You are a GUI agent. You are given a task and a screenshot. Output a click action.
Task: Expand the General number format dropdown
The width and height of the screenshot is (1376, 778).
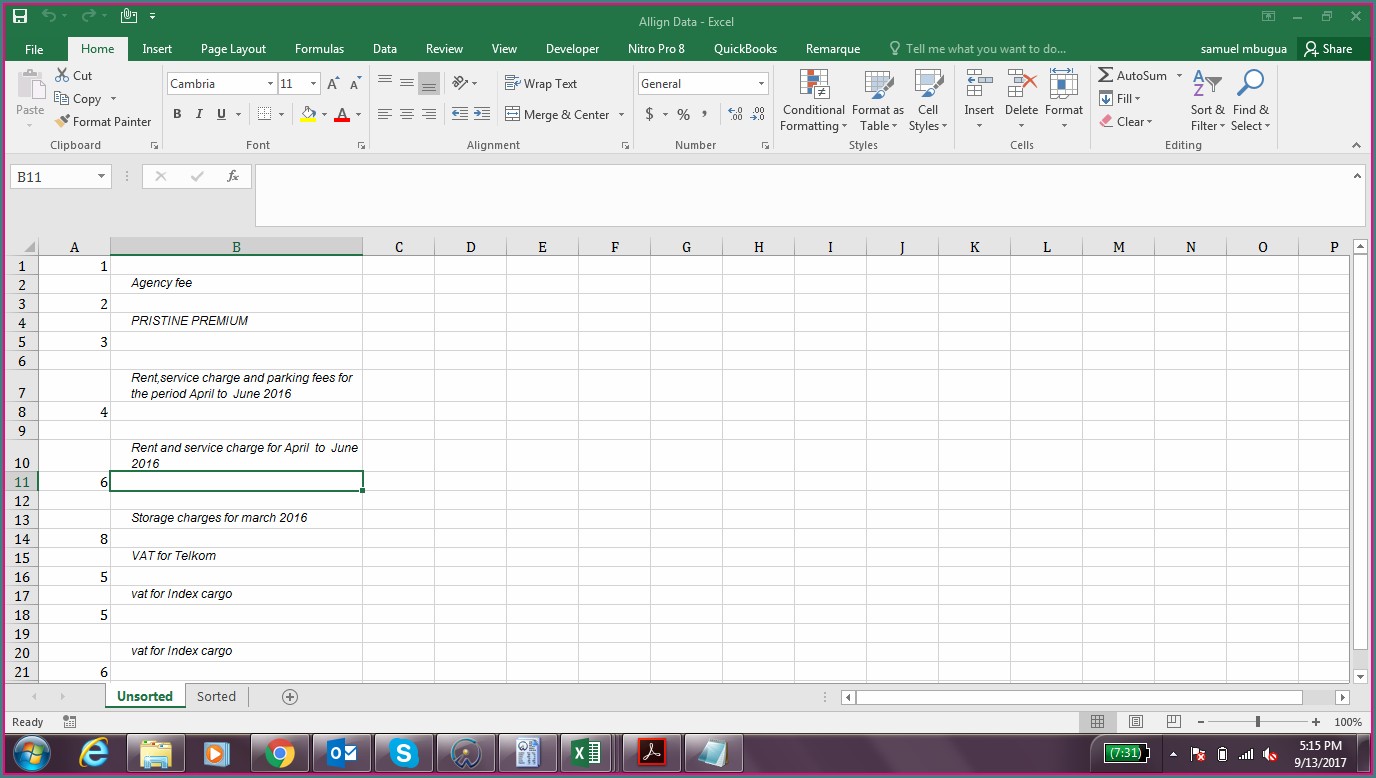pyautogui.click(x=761, y=84)
